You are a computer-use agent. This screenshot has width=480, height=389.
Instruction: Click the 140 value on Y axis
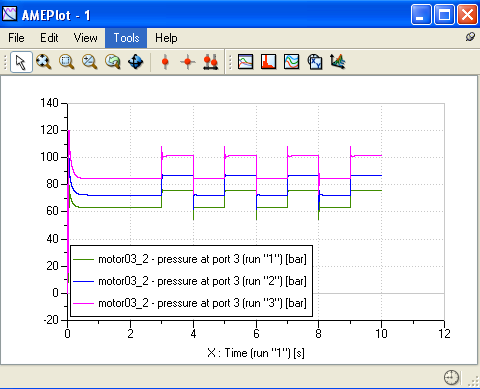tap(50, 103)
